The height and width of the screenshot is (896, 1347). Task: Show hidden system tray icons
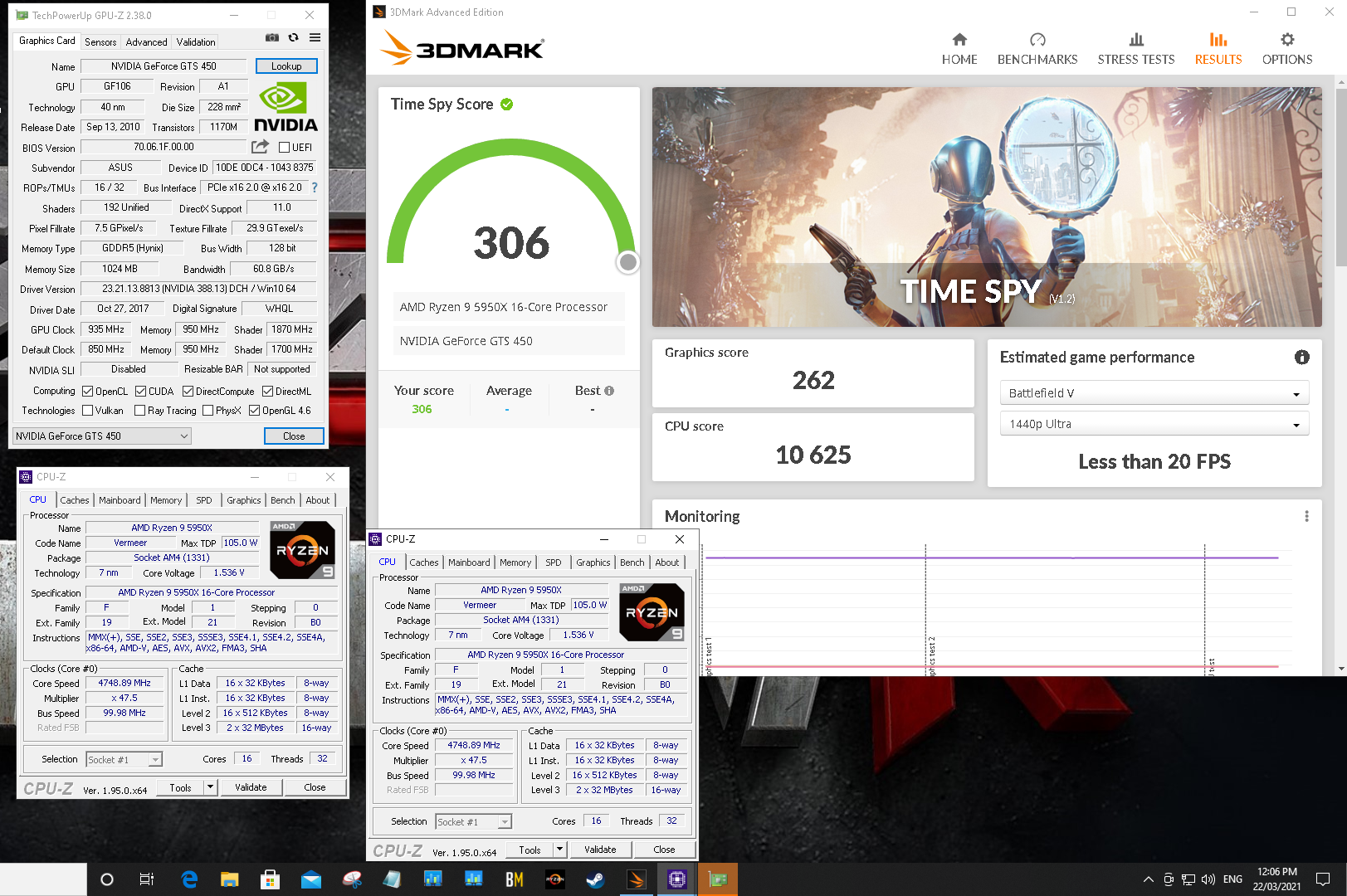[1148, 879]
